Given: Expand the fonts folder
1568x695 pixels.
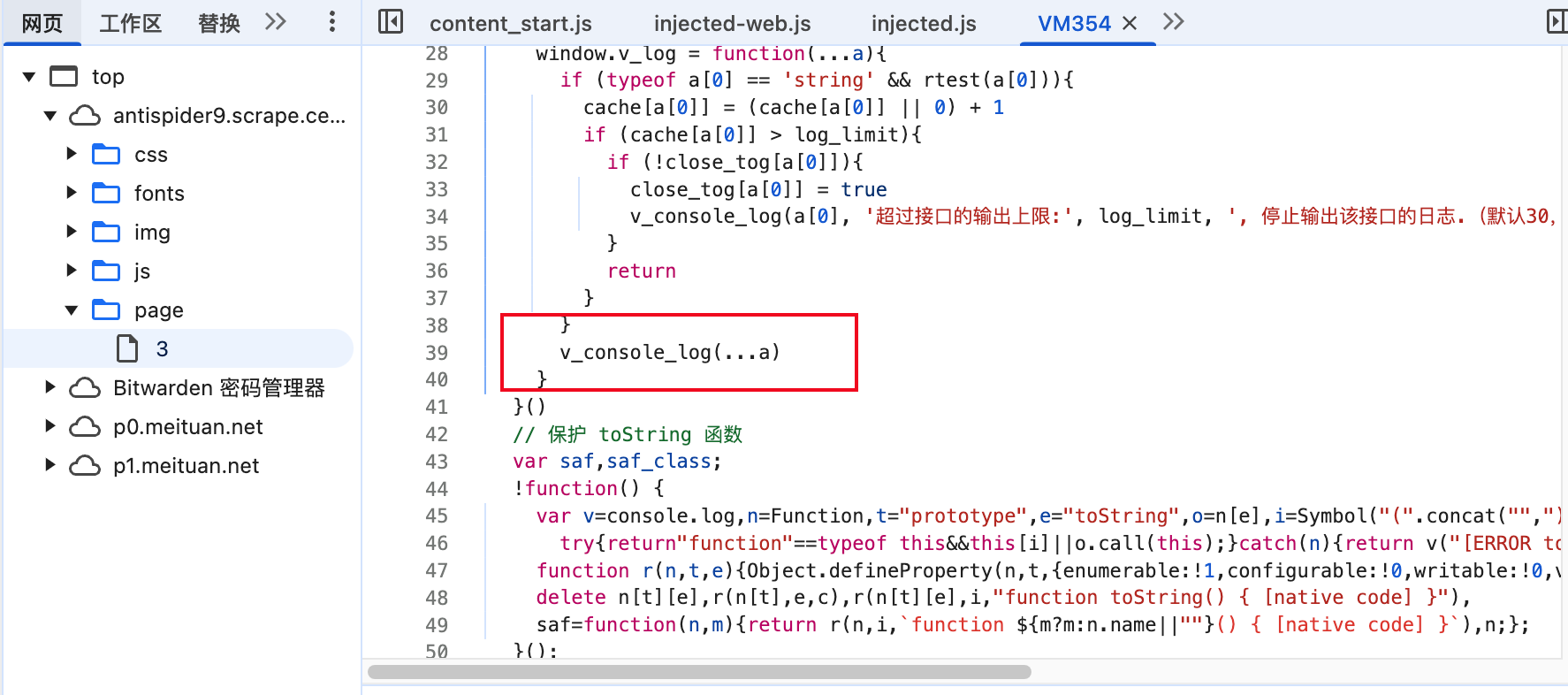Looking at the screenshot, I should click(72, 194).
